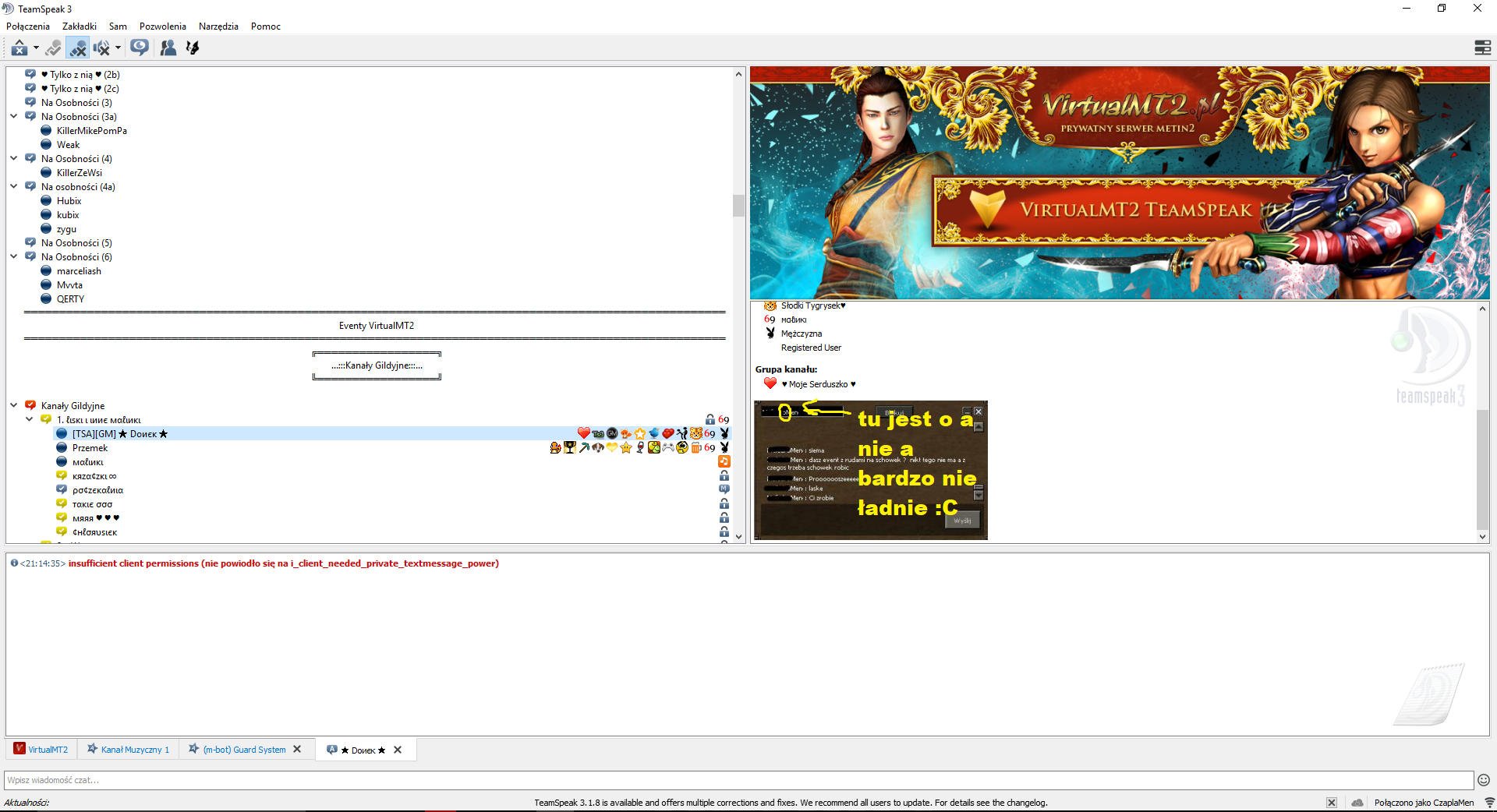Select user KillerMikePomPa

(92, 131)
